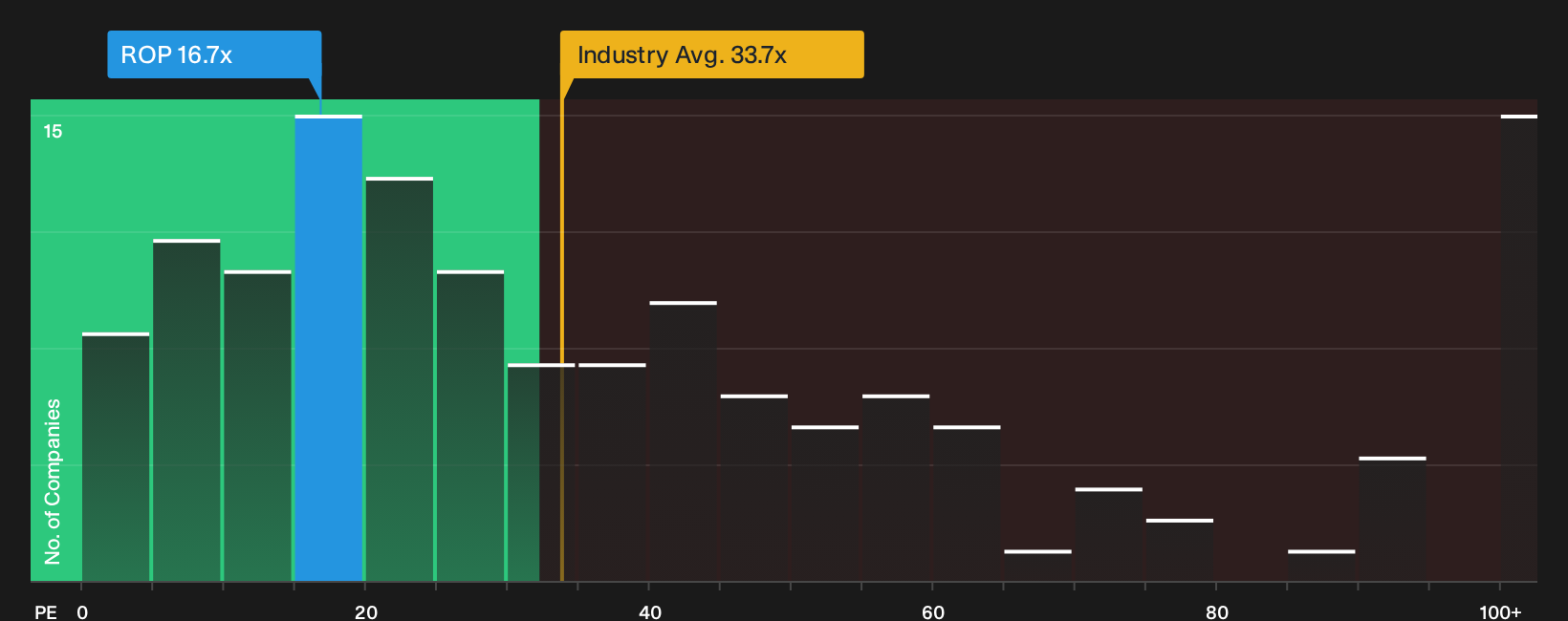This screenshot has width=1568, height=621.
Task: Select the first bar for PE 0 to 5
Action: (x=116, y=457)
